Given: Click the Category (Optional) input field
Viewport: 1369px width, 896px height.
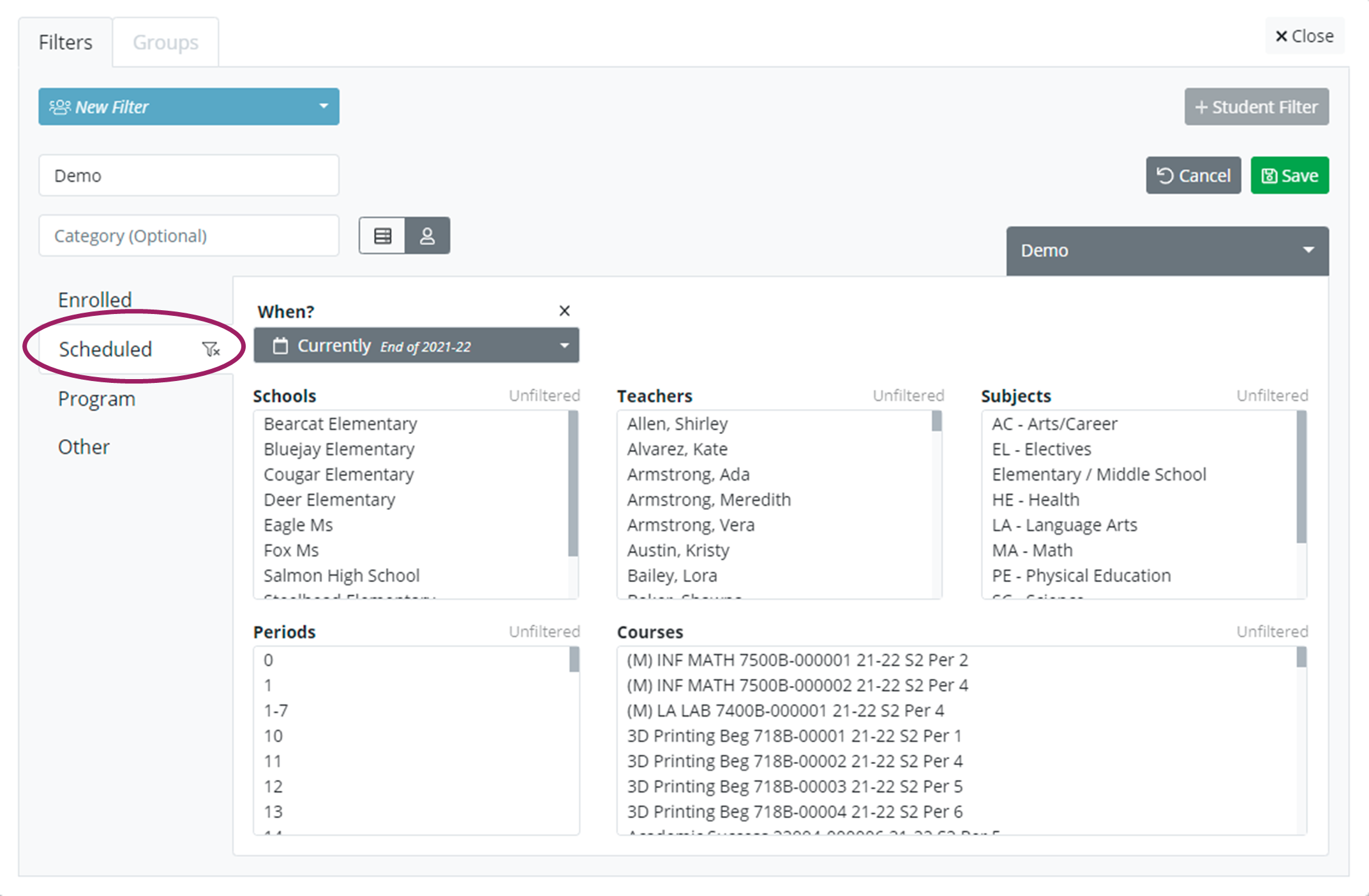Looking at the screenshot, I should 189,236.
